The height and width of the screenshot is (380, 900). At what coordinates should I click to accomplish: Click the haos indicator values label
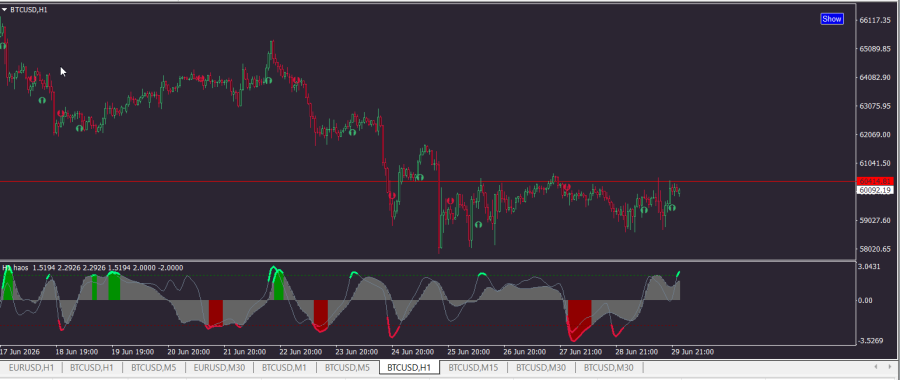93,267
